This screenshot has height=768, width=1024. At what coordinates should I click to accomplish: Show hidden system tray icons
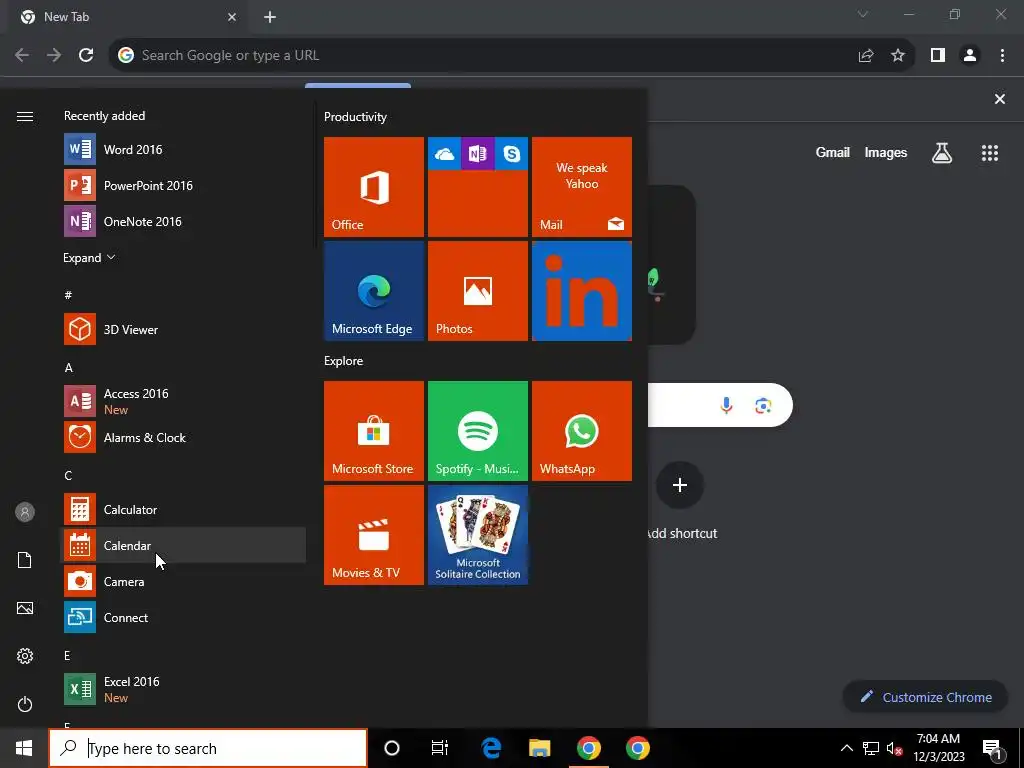(x=846, y=748)
